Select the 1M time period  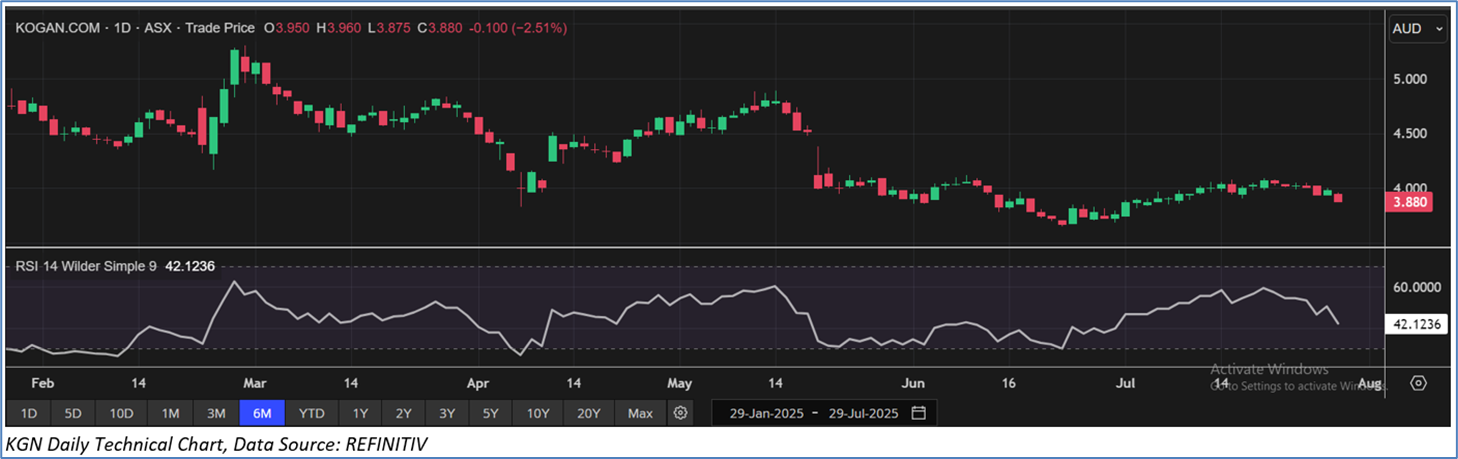click(x=170, y=413)
